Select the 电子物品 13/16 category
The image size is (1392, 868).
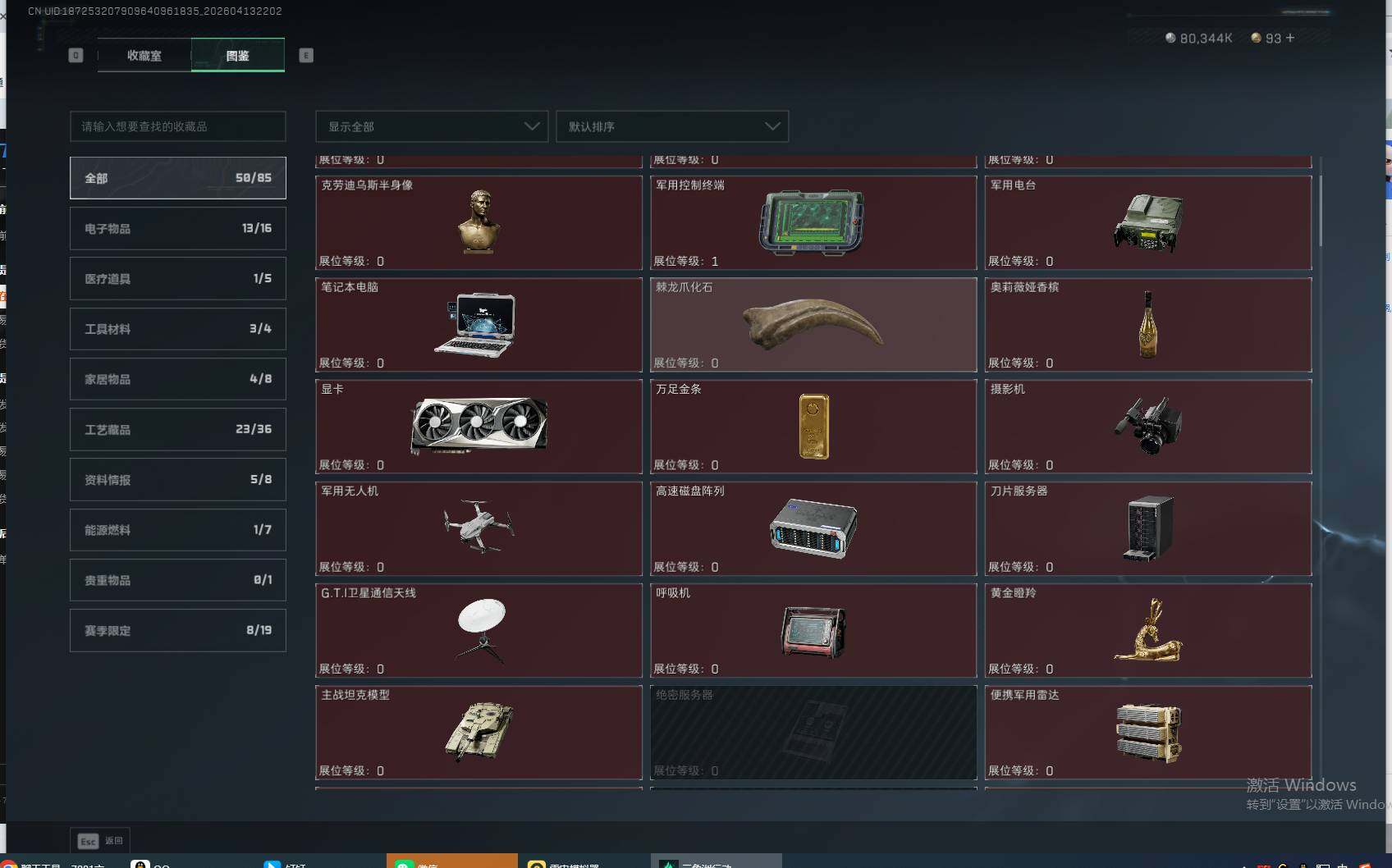pyautogui.click(x=177, y=228)
